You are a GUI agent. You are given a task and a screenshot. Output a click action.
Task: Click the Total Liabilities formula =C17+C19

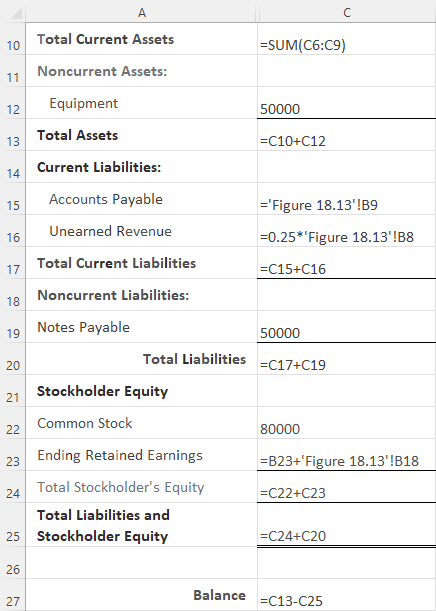coord(347,359)
